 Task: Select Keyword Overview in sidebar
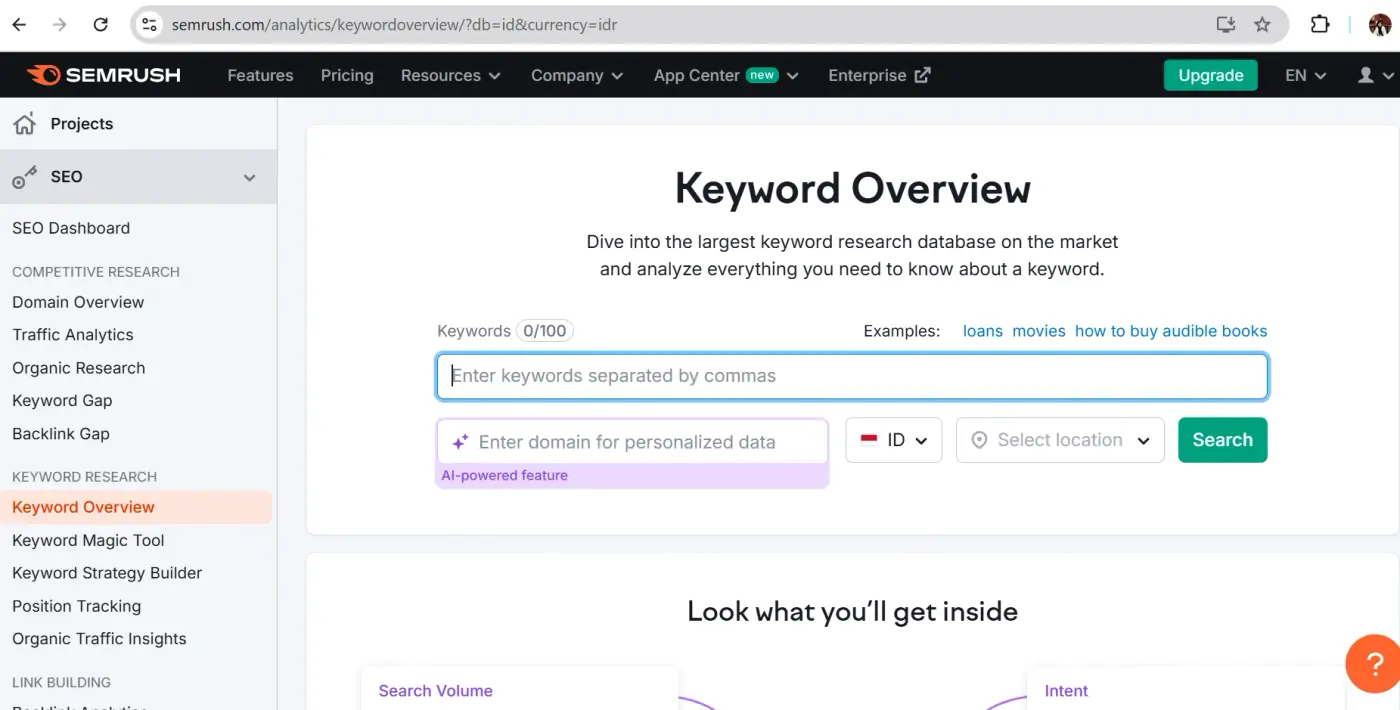(x=136, y=507)
